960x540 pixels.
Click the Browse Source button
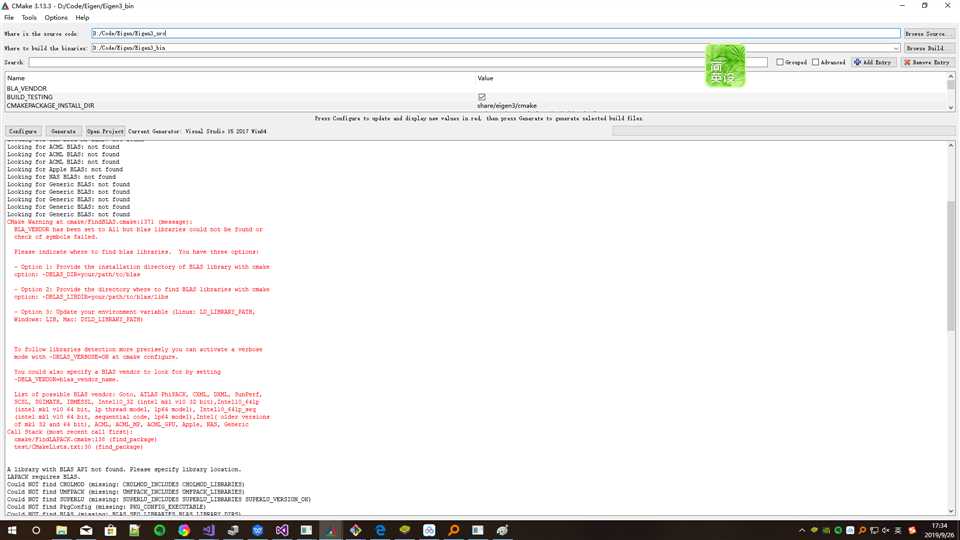coord(928,34)
